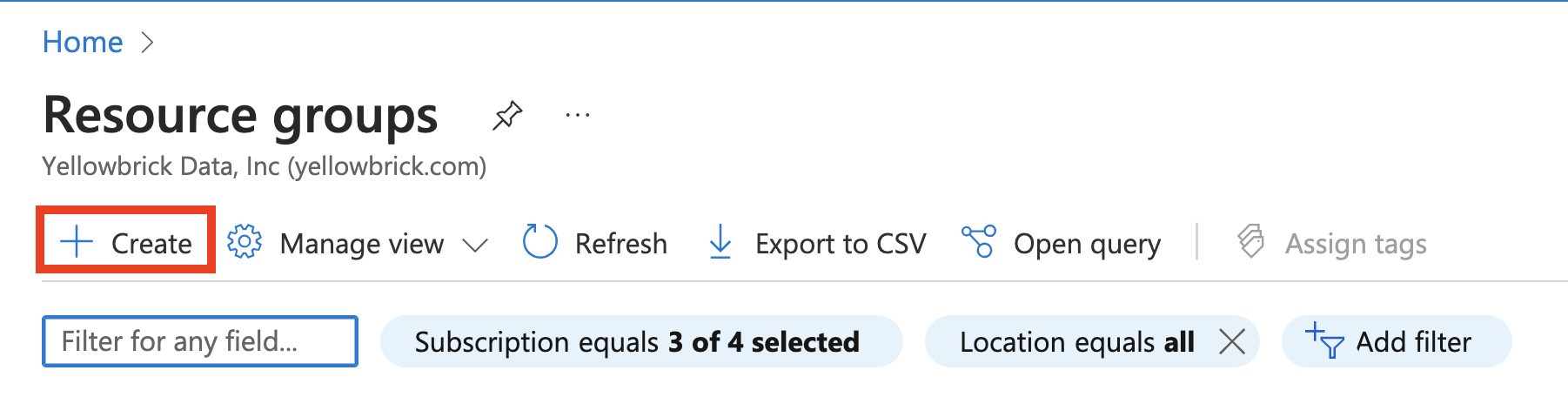Remove the Location equals all filter
Image resolution: width=1568 pixels, height=404 pixels.
[1232, 341]
